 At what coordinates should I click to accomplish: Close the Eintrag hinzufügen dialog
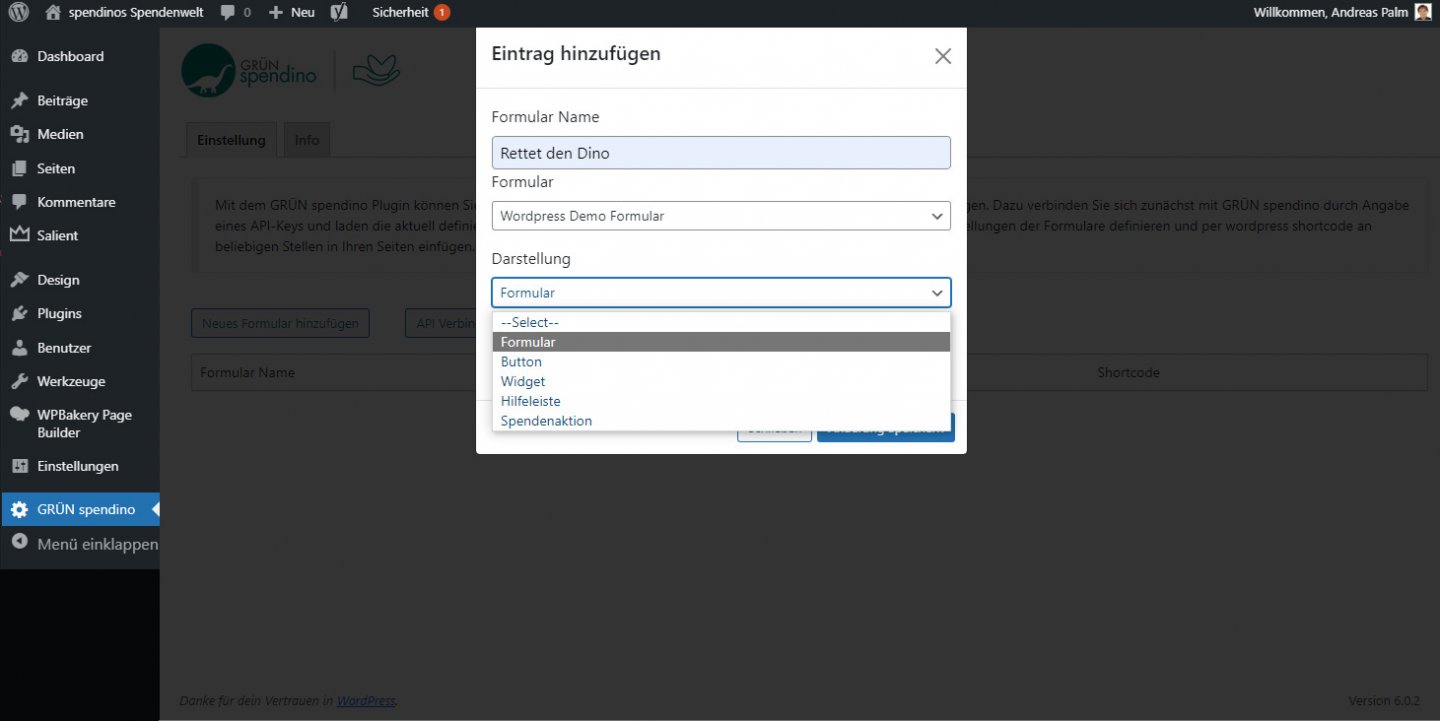[942, 56]
